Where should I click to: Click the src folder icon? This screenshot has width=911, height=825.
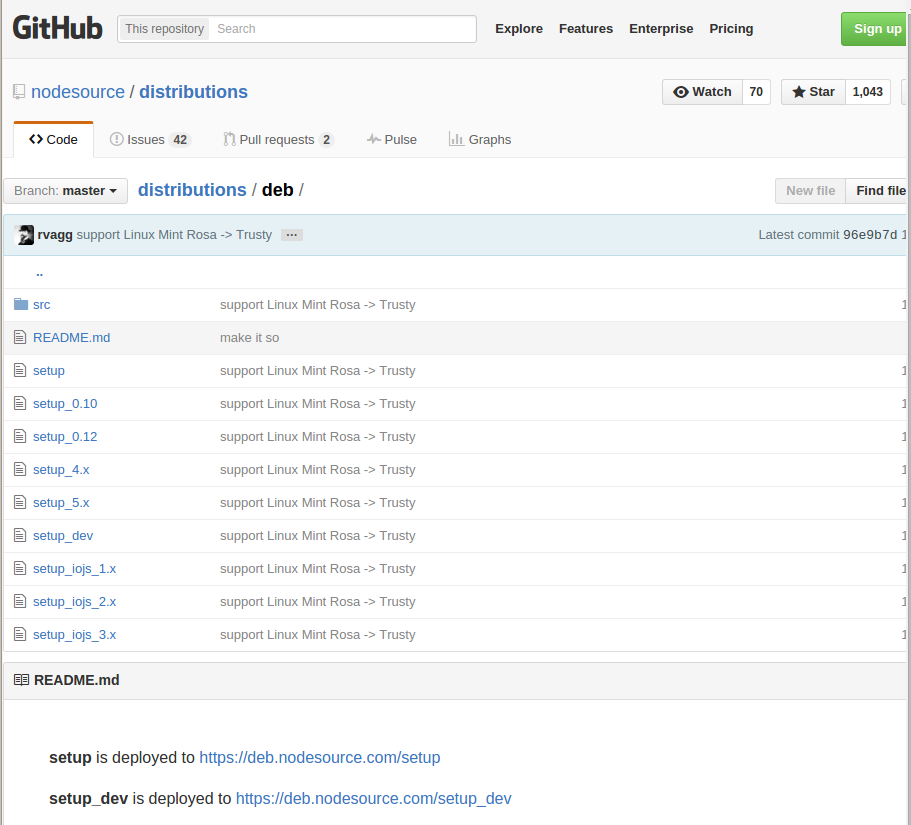(x=21, y=304)
